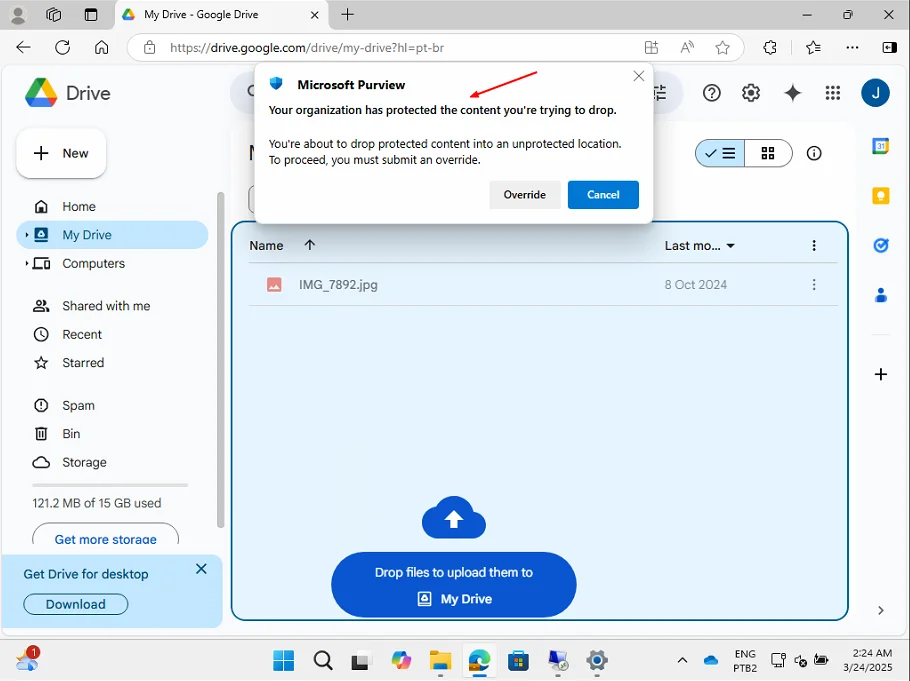Open Google Keep side panel
910x681 pixels.
[880, 196]
